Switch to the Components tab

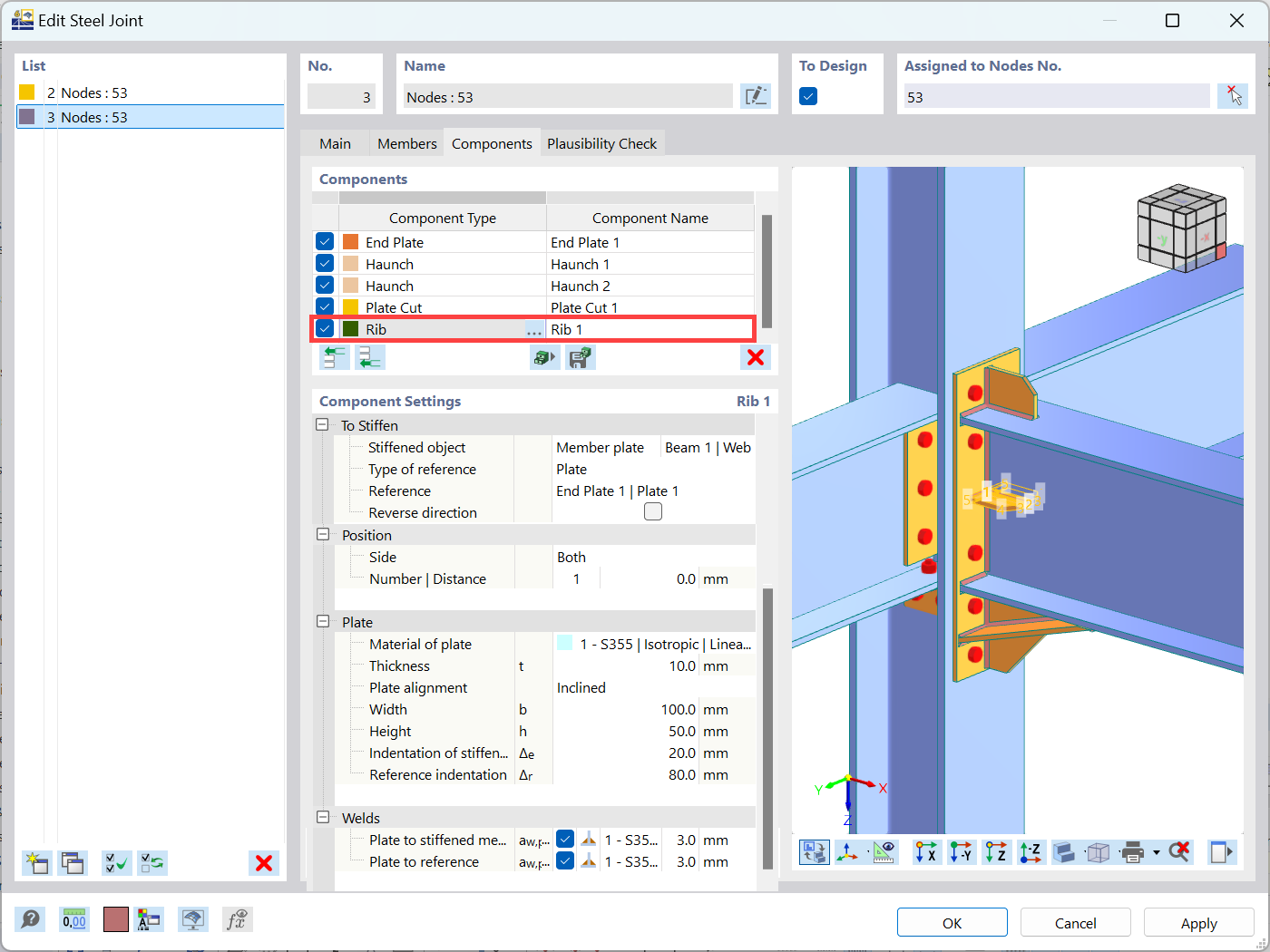(x=492, y=143)
